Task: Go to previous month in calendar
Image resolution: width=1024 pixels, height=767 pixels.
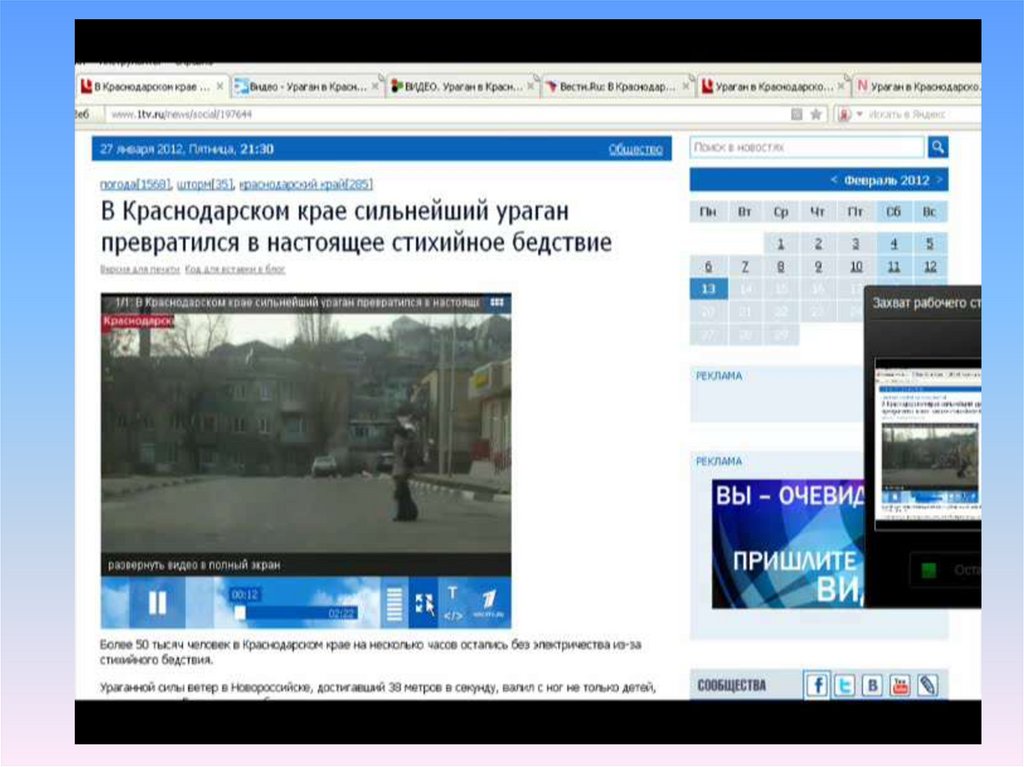Action: tap(833, 180)
